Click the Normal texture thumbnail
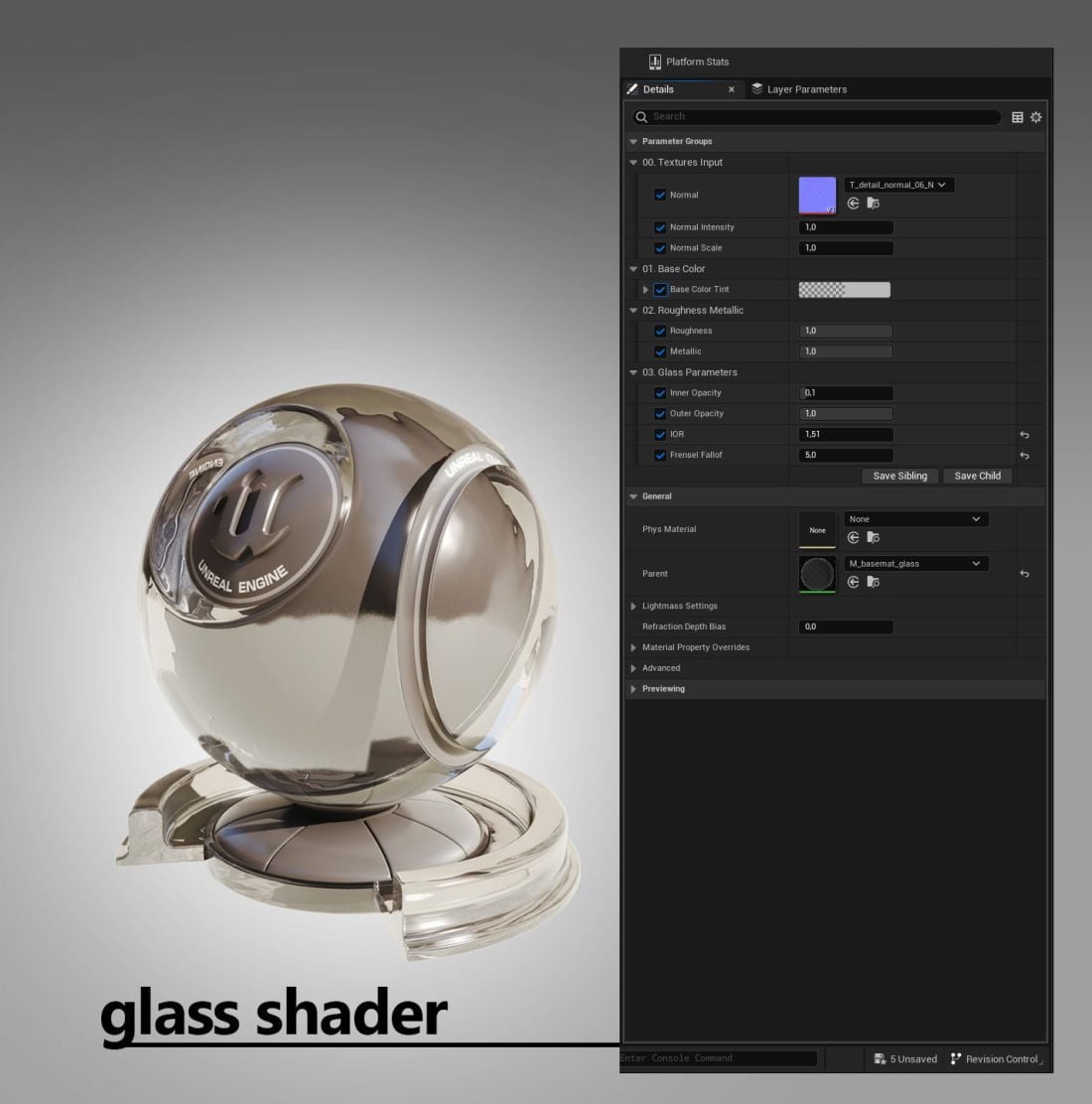This screenshot has height=1104, width=1092. pyautogui.click(x=817, y=195)
